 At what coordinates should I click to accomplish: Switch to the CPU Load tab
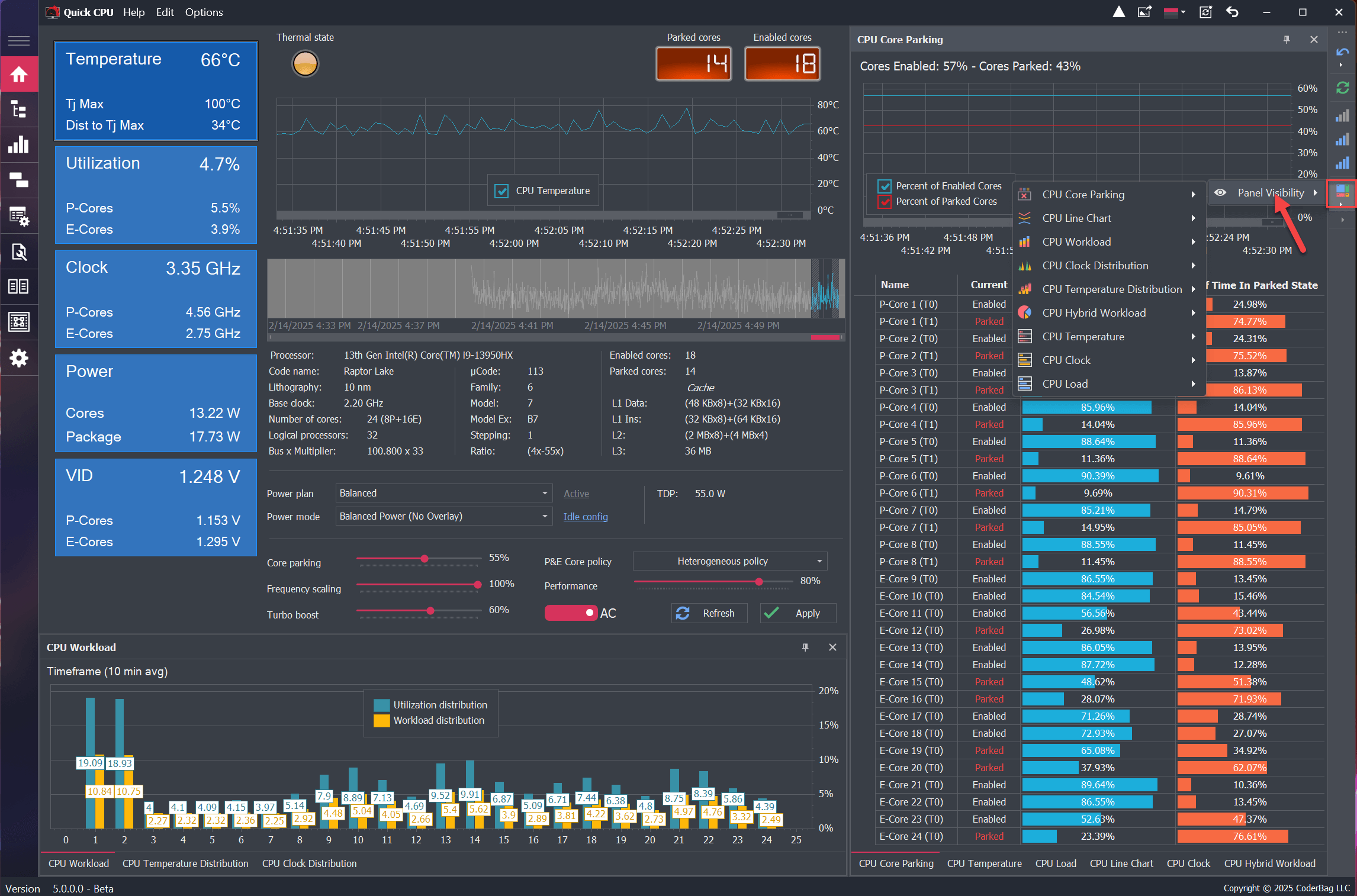click(x=1056, y=863)
